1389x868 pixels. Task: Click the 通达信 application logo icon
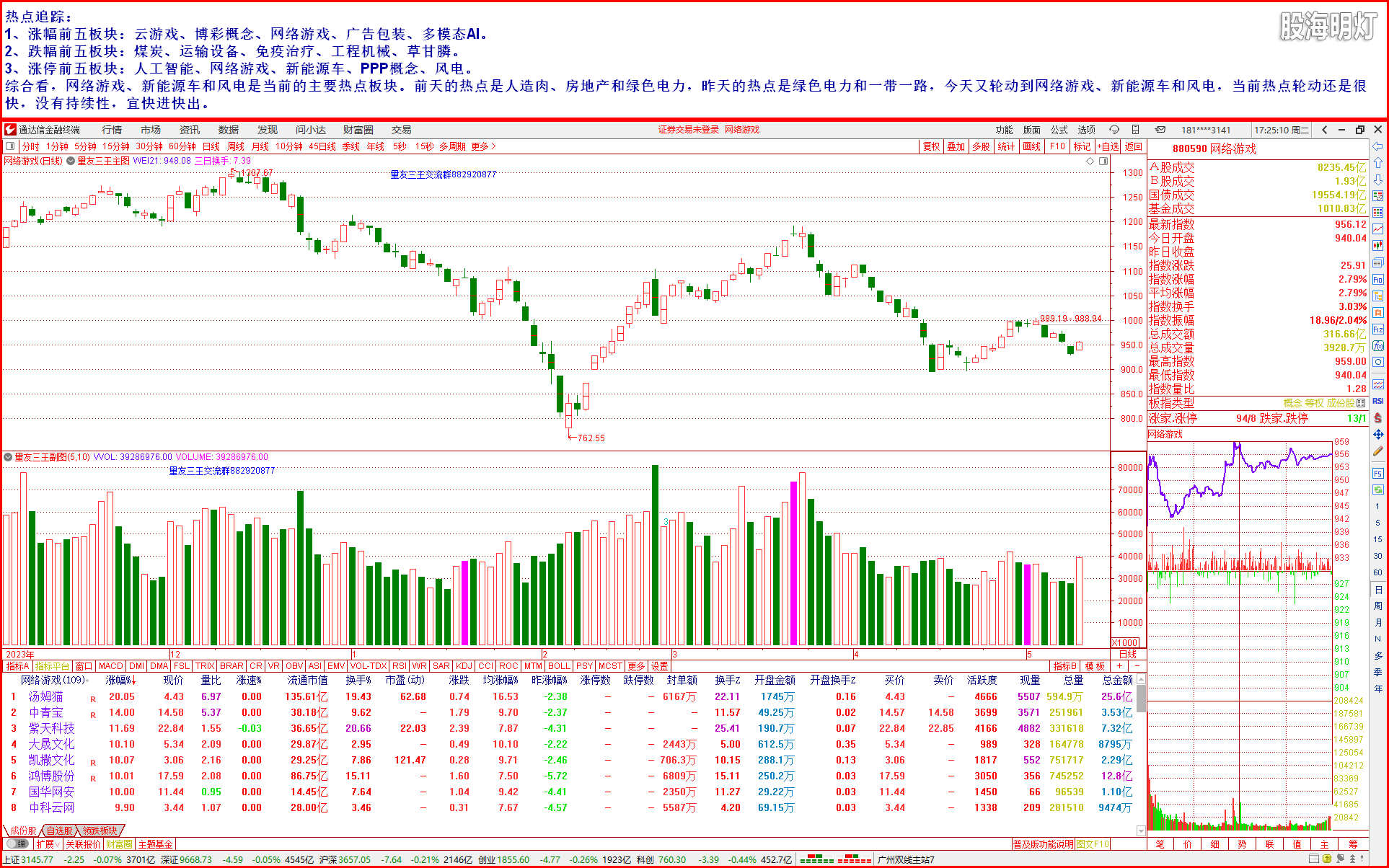[x=10, y=130]
